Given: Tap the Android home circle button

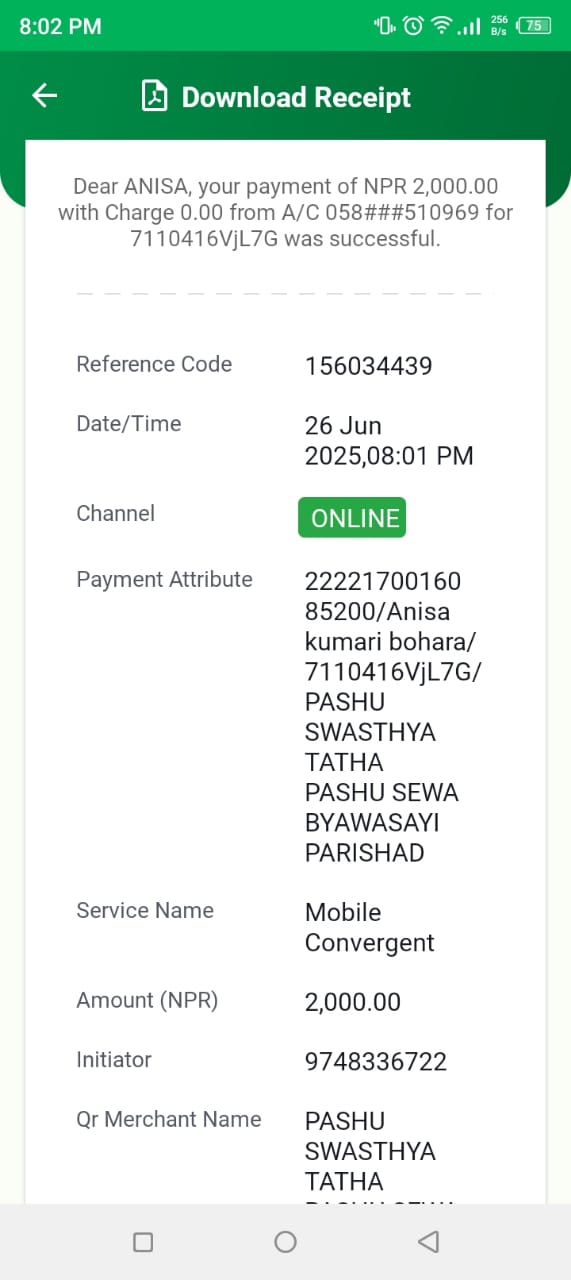Looking at the screenshot, I should (285, 1242).
